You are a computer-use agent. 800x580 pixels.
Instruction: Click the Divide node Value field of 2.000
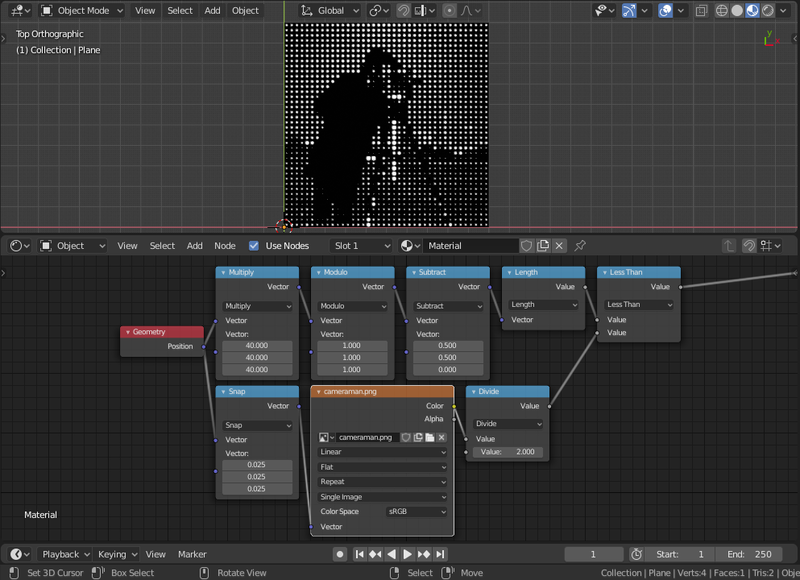[507, 452]
